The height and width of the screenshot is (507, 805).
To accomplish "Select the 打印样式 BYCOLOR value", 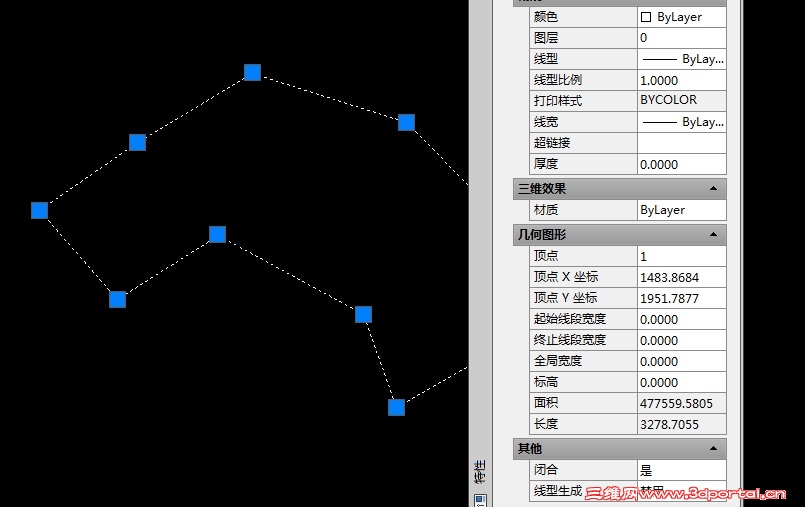I will (x=681, y=101).
